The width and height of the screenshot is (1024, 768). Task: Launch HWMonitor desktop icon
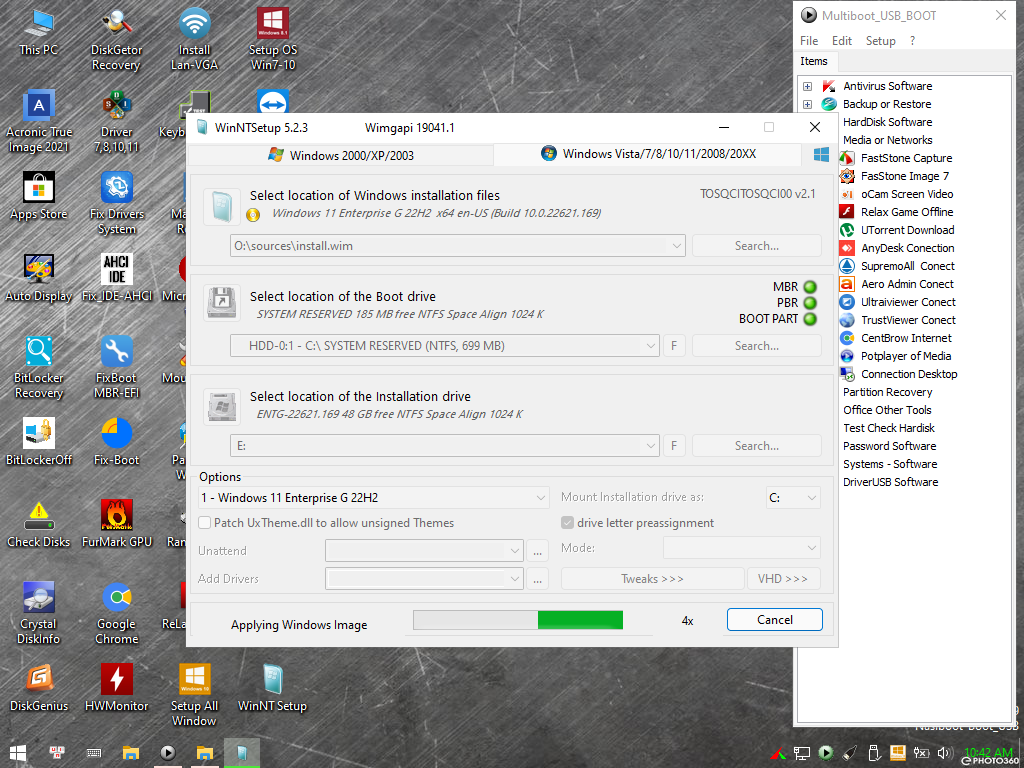click(116, 688)
